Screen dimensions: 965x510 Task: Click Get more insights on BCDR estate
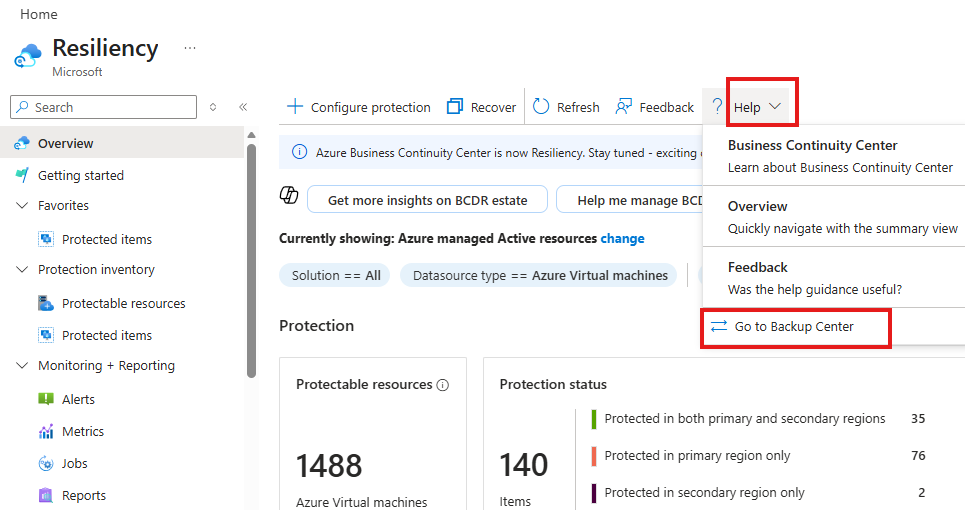click(427, 200)
